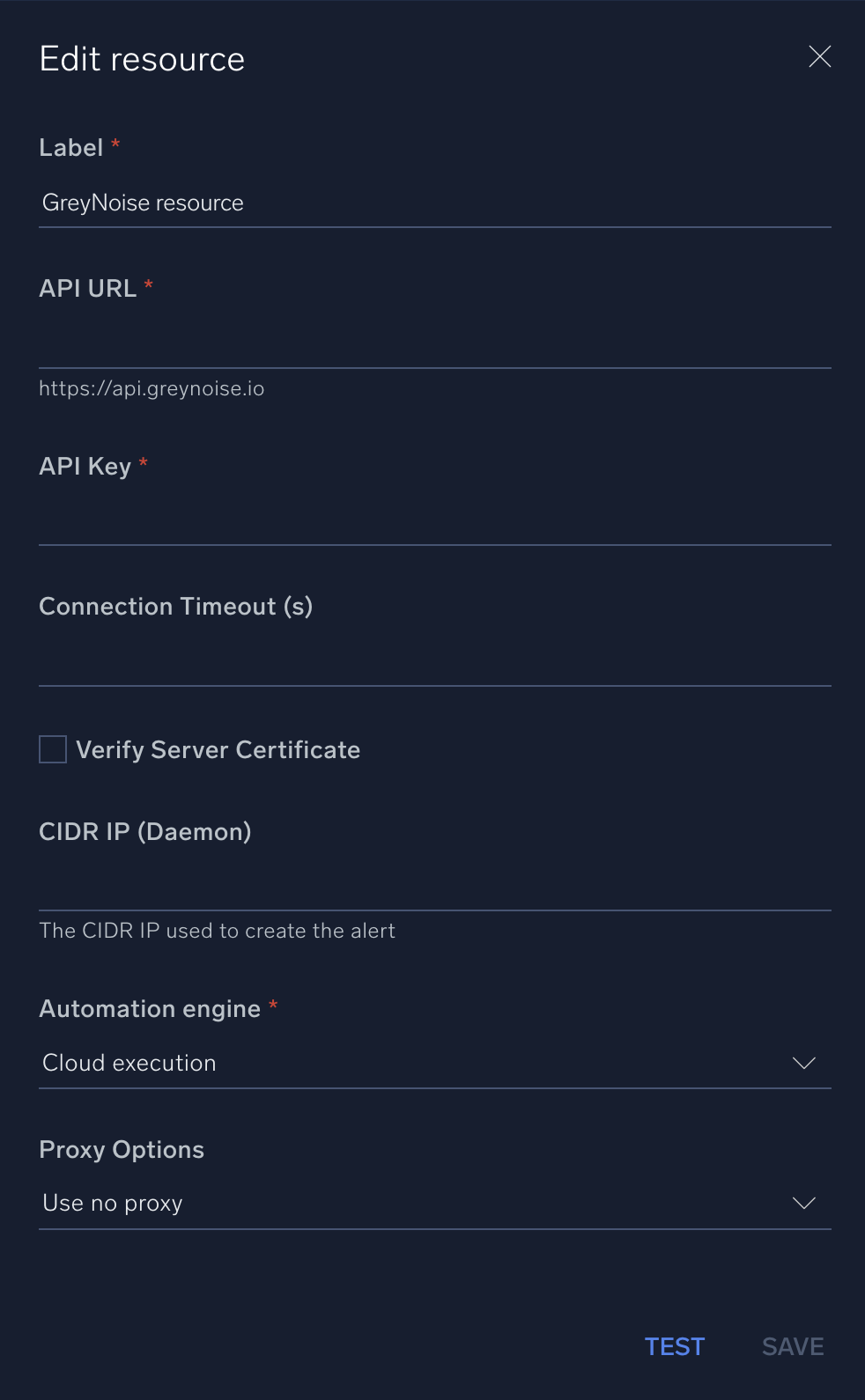Collapse the Use no proxy chevron
Screen dimensions: 865x1400
click(x=803, y=1203)
